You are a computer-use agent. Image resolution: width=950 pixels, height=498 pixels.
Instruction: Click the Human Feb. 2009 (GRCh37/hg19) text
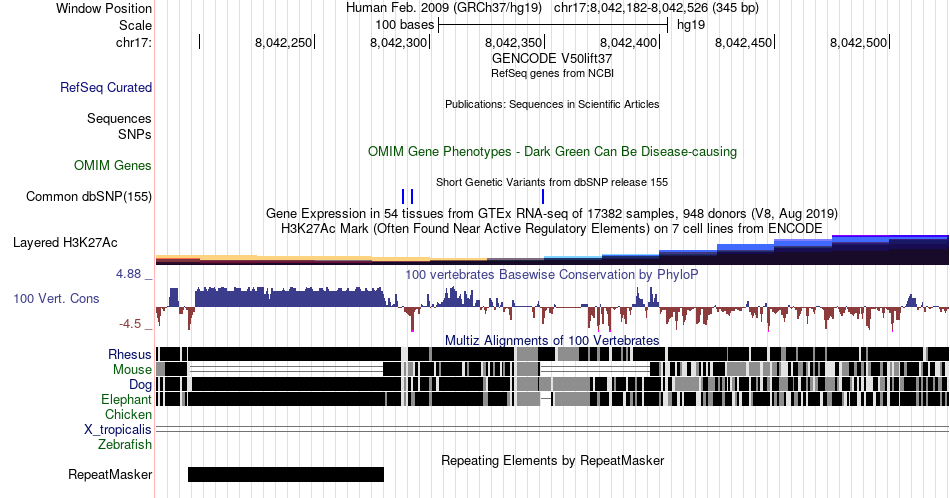(444, 8)
